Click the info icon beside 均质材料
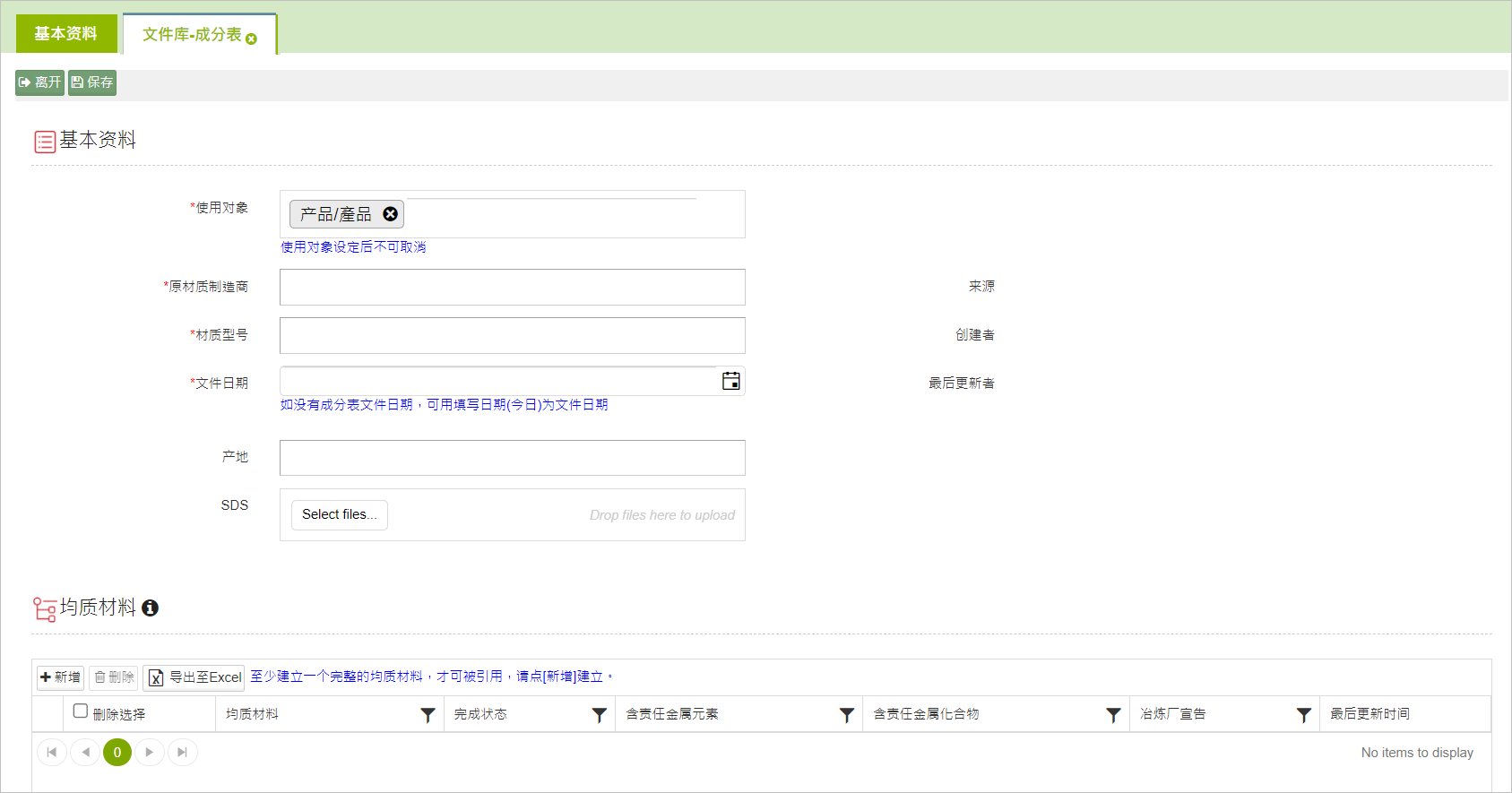Image resolution: width=1512 pixels, height=793 pixels. point(151,608)
